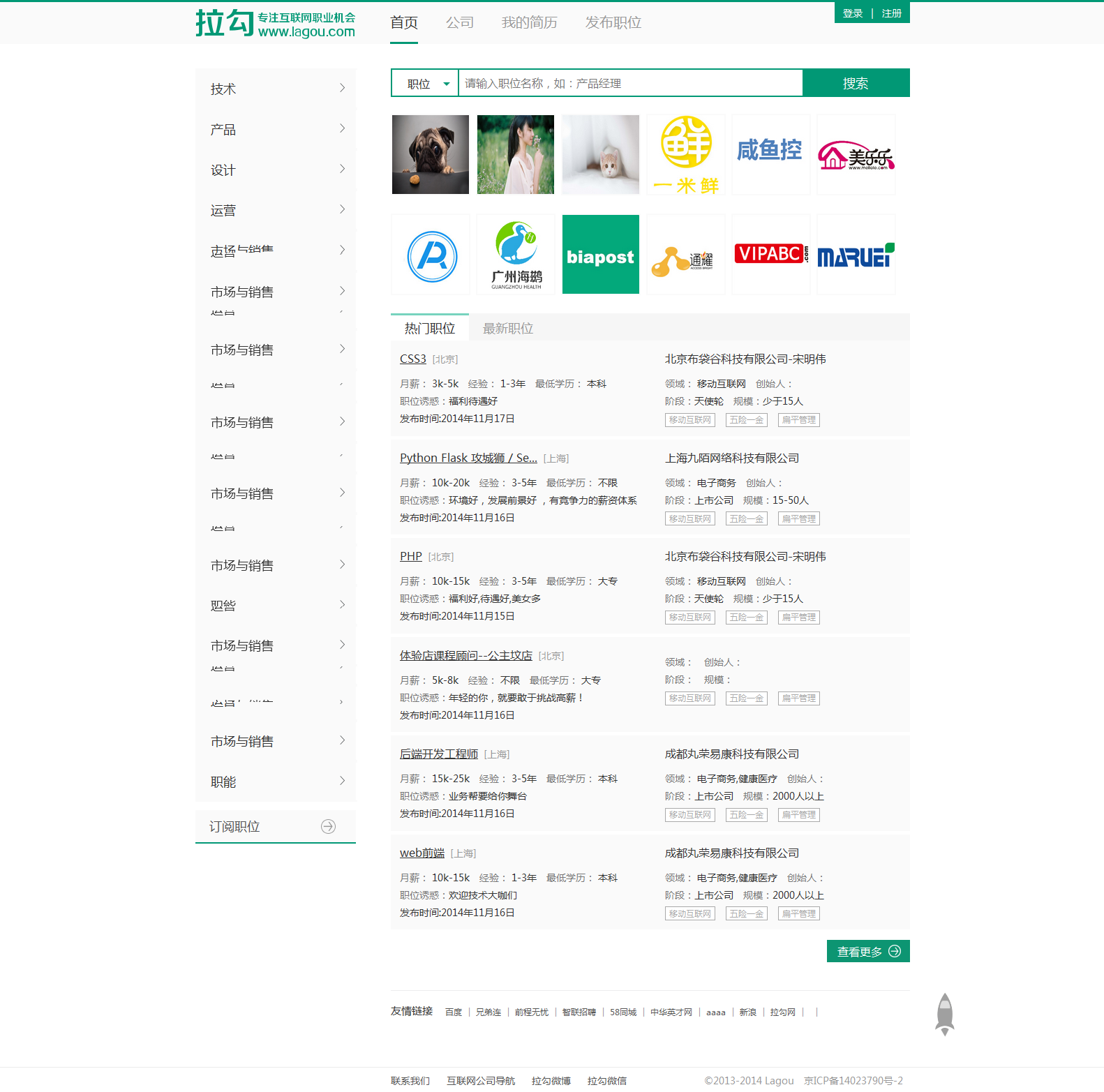Open the 新浪 friend link
The height and width of the screenshot is (1092, 1104).
tap(748, 1012)
